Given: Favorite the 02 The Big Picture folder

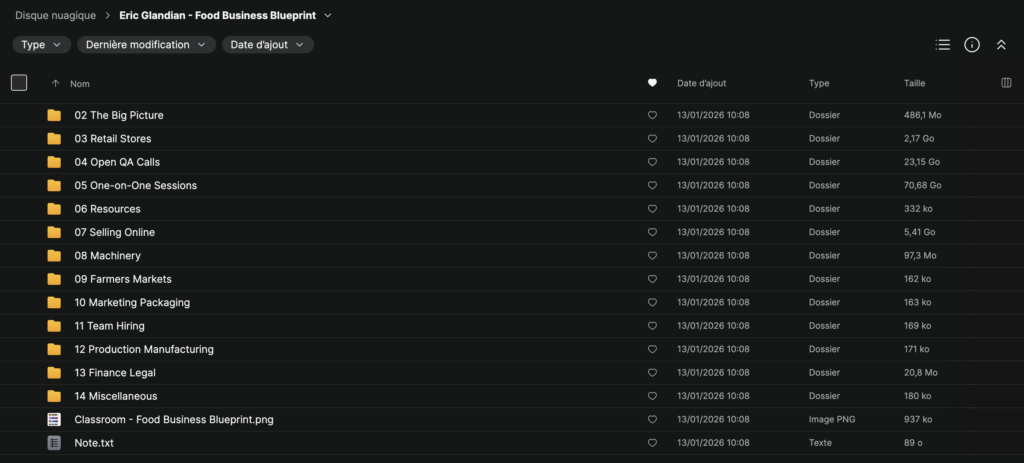Looking at the screenshot, I should tap(653, 115).
